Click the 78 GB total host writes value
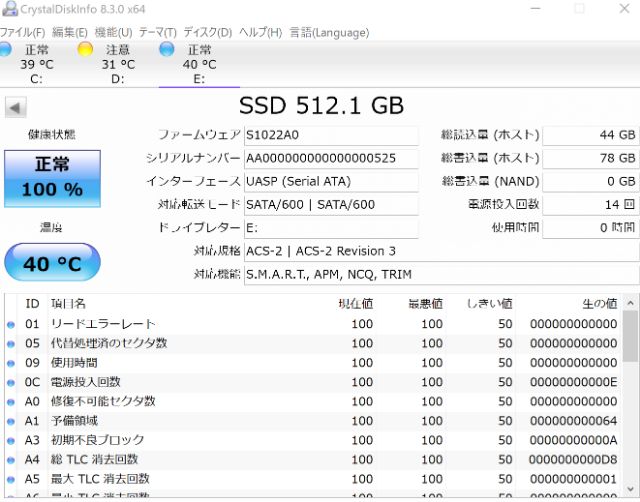 pos(591,158)
